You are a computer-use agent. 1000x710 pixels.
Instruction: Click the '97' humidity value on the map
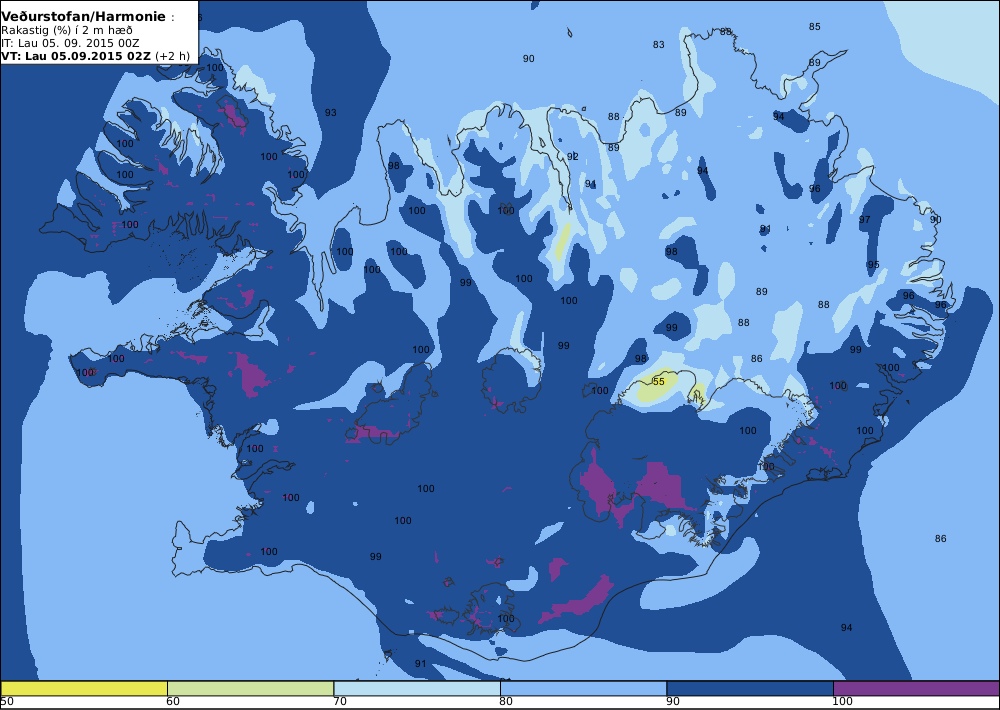coord(865,219)
